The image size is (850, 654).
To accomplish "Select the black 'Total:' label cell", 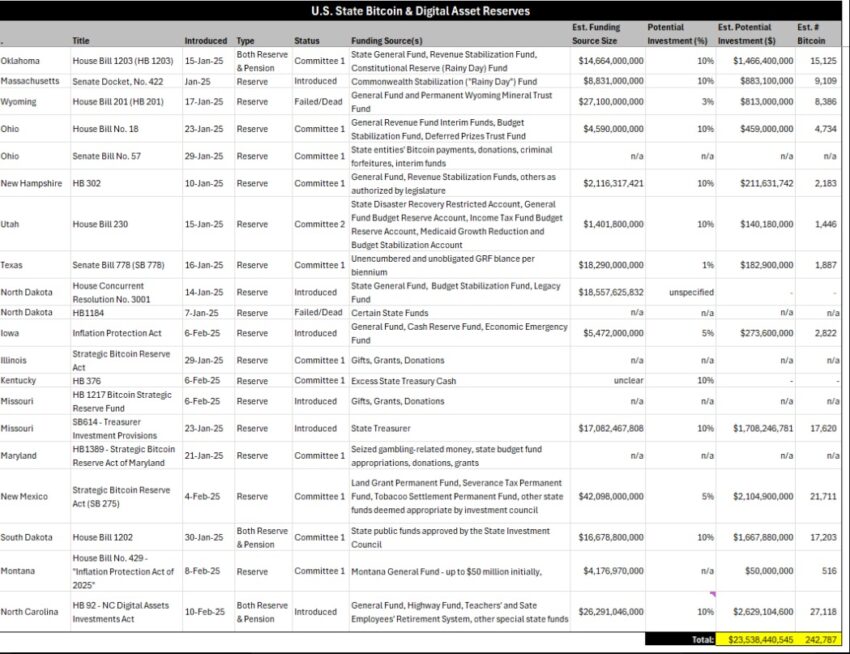I will pos(681,640).
